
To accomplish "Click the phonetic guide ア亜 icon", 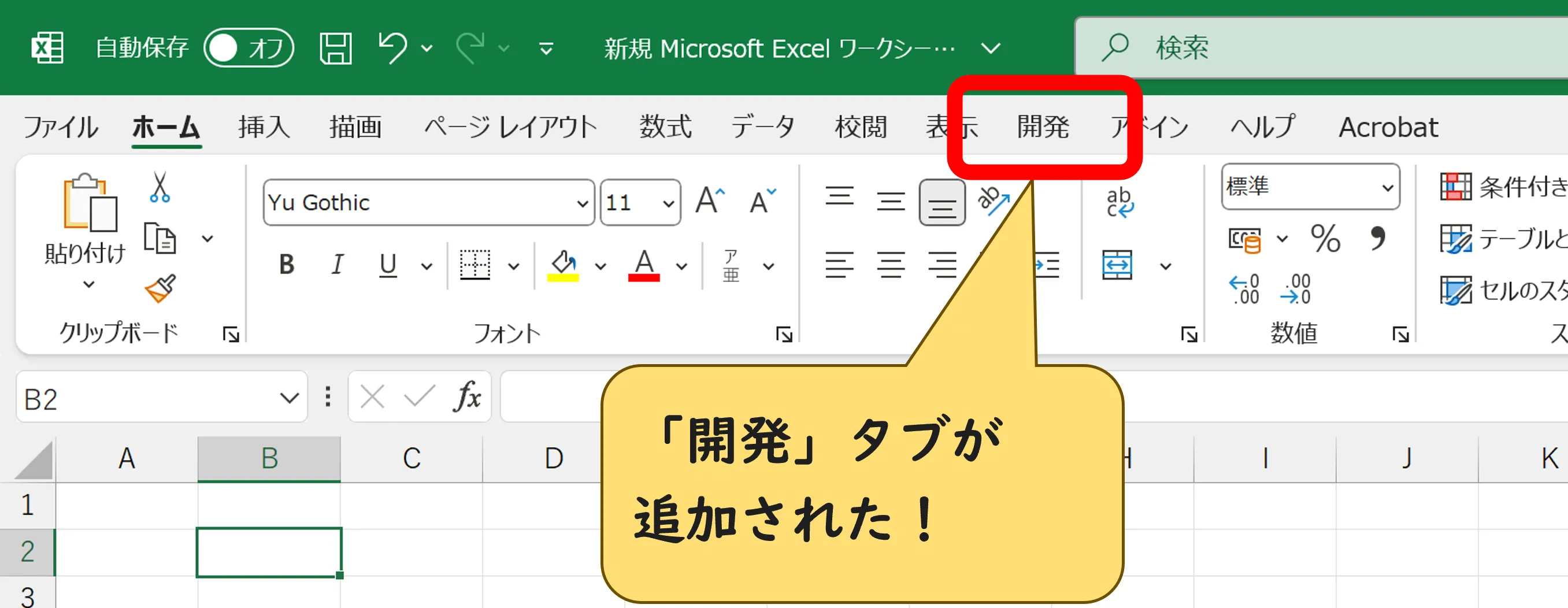I will pyautogui.click(x=731, y=265).
